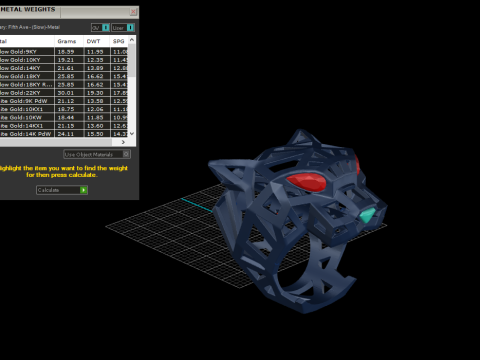Select the White Gold:9K PdW row
The image size is (480, 360).
coord(64,101)
